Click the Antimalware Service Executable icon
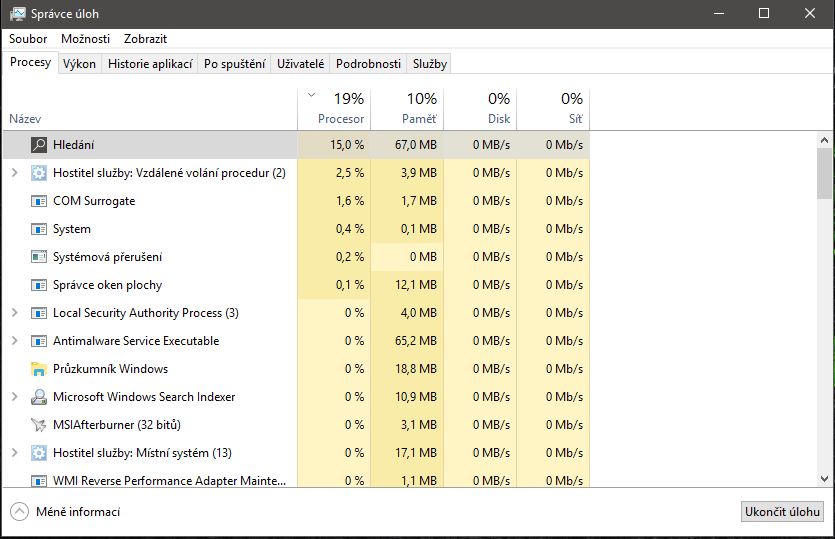This screenshot has width=835, height=539. point(39,341)
